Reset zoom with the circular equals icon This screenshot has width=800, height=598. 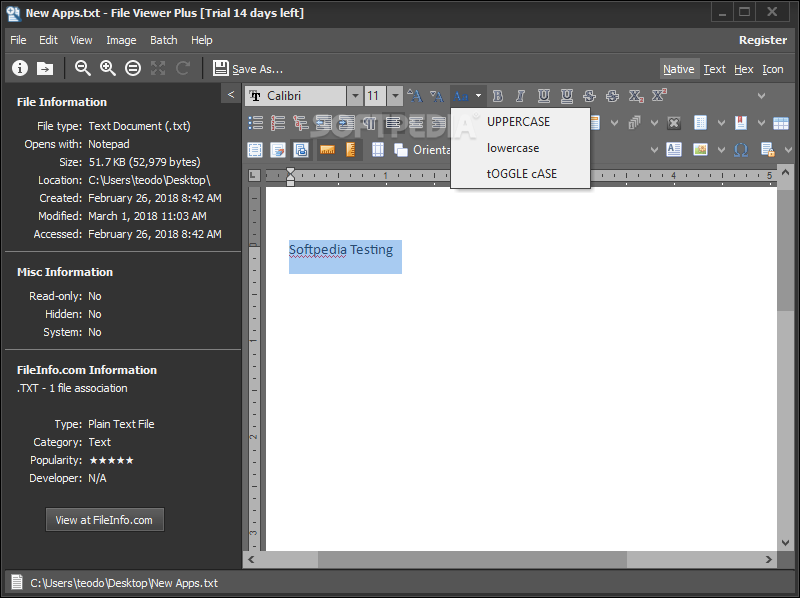point(133,68)
